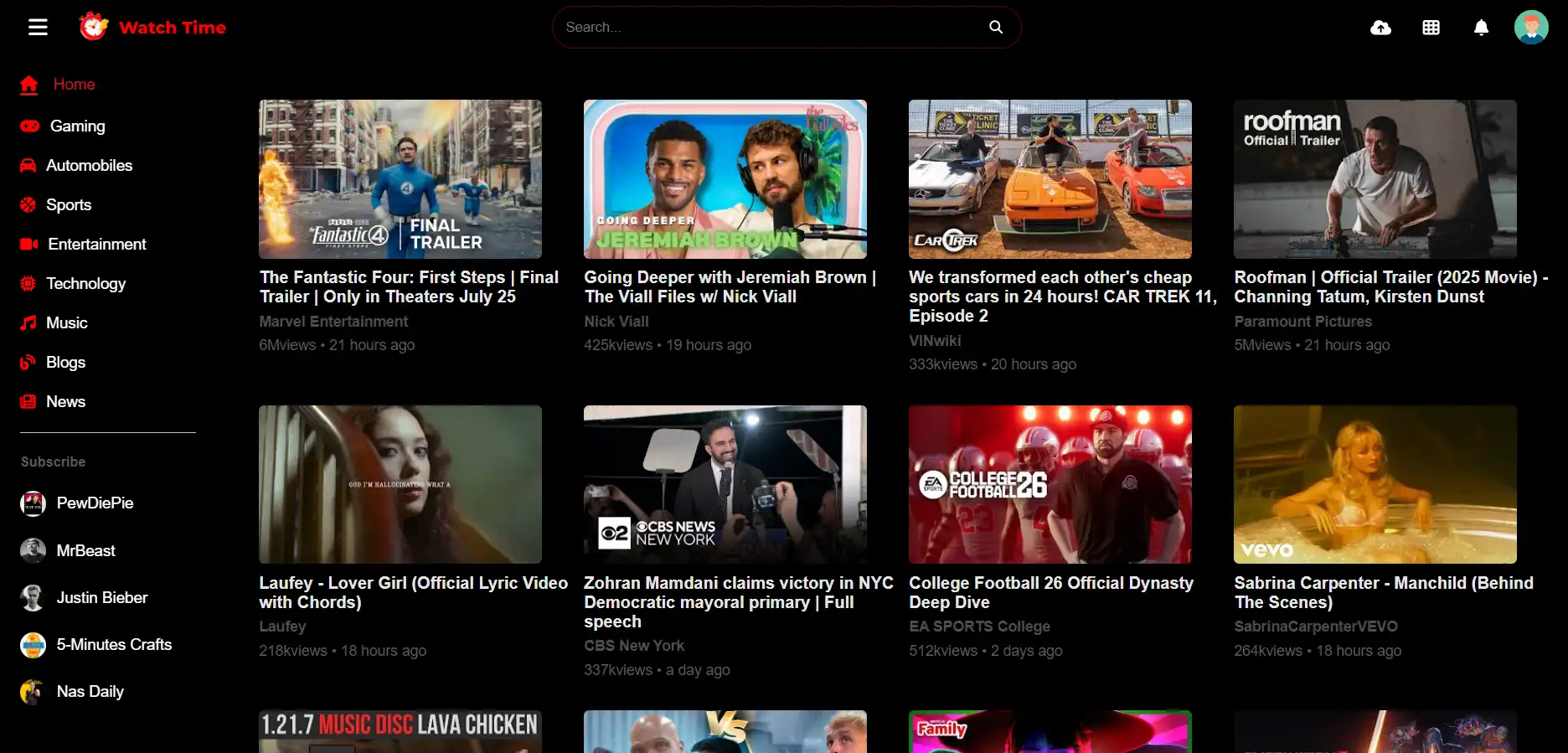
Task: Click the Music note icon
Action: click(28, 322)
